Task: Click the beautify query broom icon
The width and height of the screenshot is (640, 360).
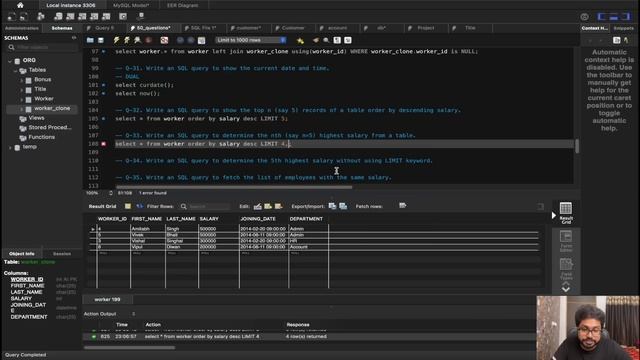Action: [x=316, y=40]
